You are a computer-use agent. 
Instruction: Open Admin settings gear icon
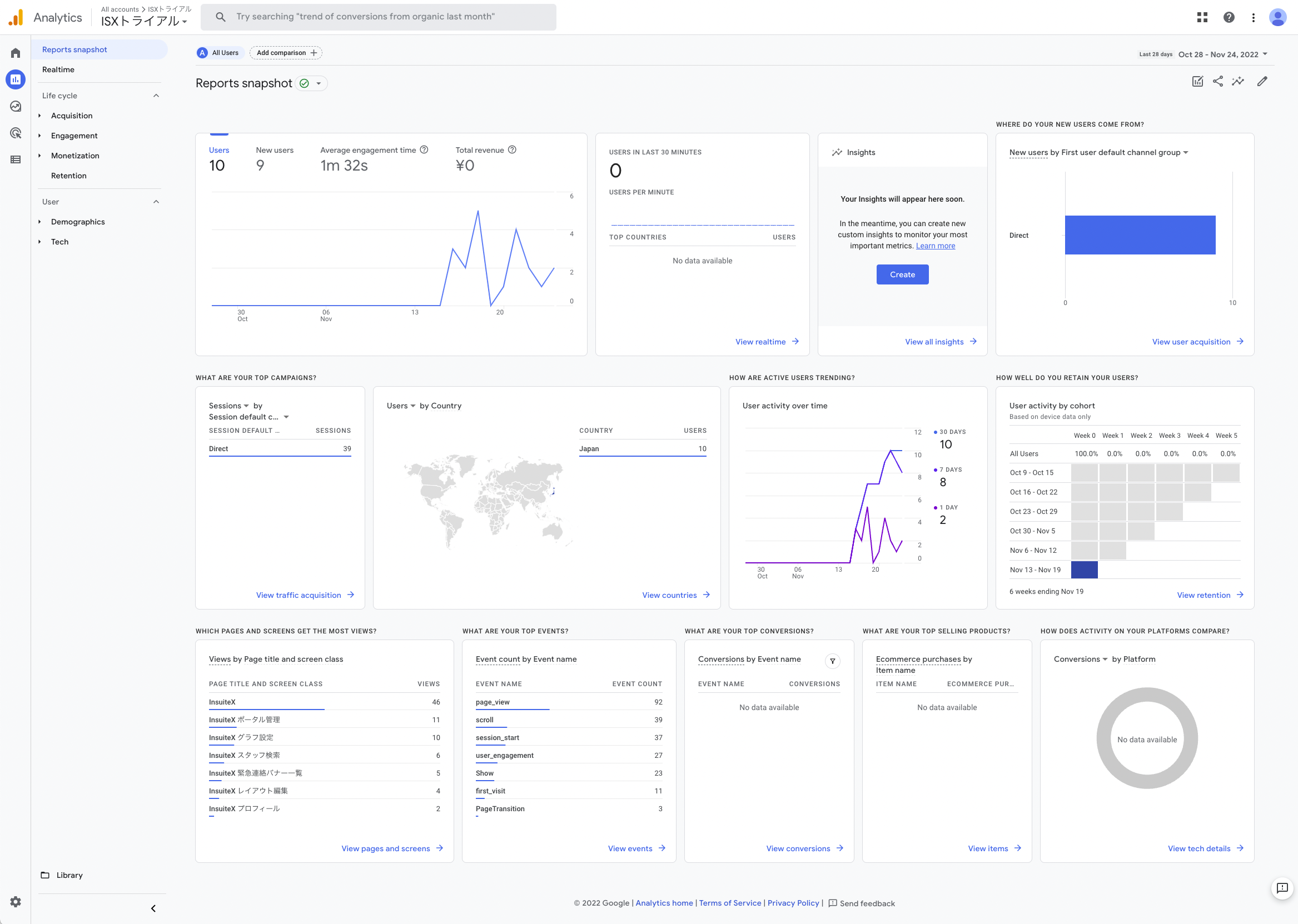pos(16,902)
